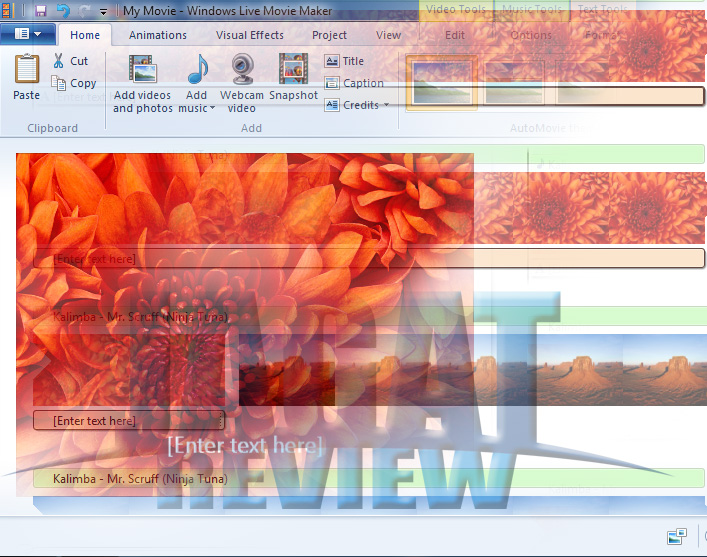The height and width of the screenshot is (557, 707).
Task: Click the Add music note icon
Action: click(x=197, y=69)
